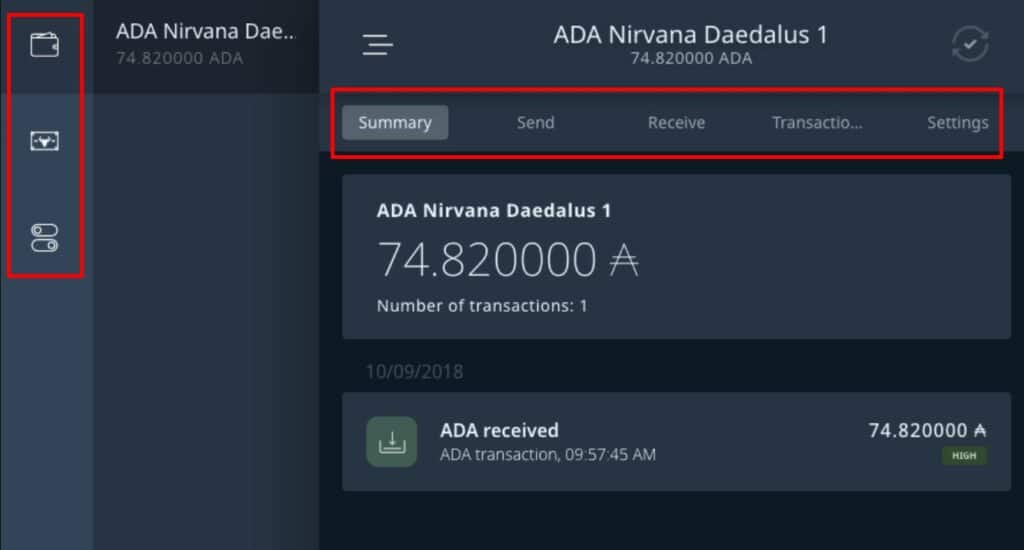Open app settings via sidebar toggles icon
Viewport: 1024px width, 550px height.
(45, 238)
